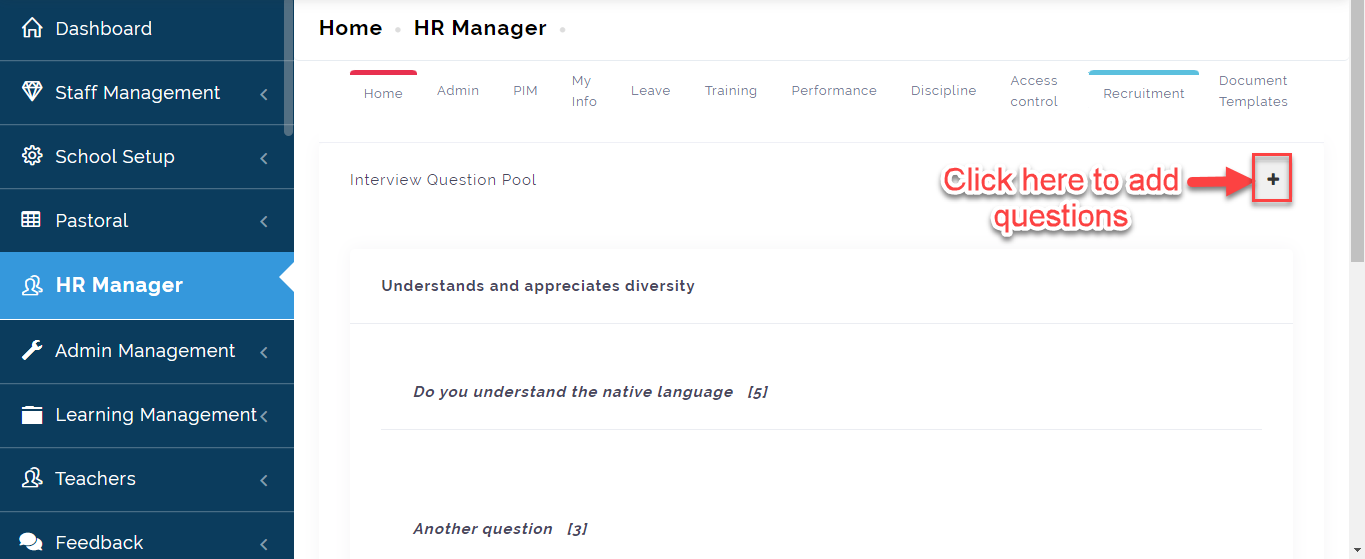The image size is (1365, 559).
Task: Click the School Setup gear icon
Action: tap(32, 156)
